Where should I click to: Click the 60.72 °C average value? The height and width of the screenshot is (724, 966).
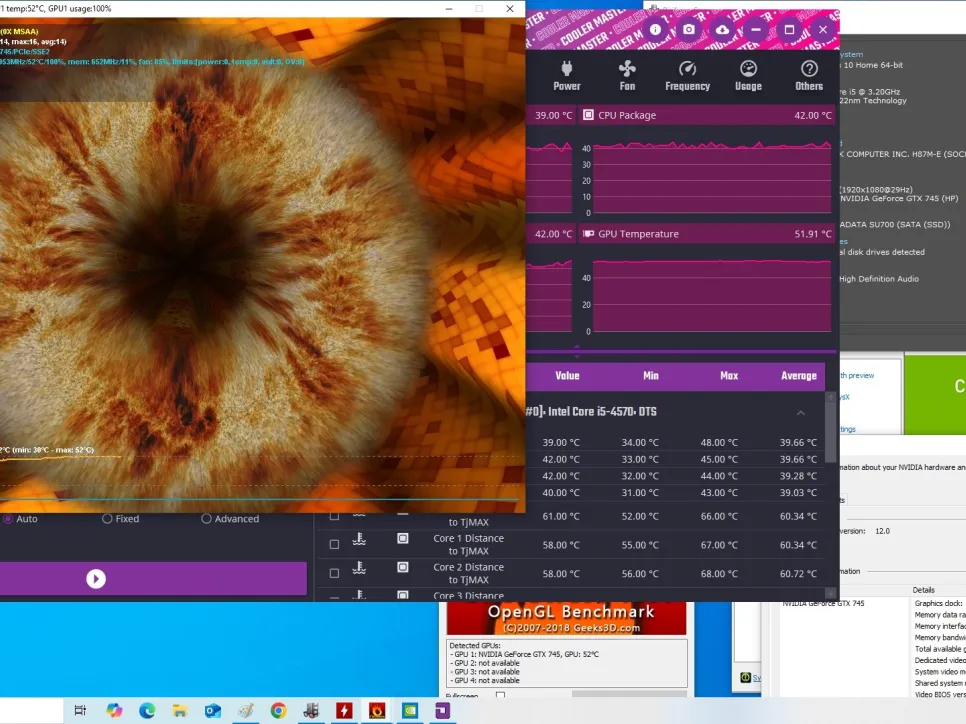[798, 574]
